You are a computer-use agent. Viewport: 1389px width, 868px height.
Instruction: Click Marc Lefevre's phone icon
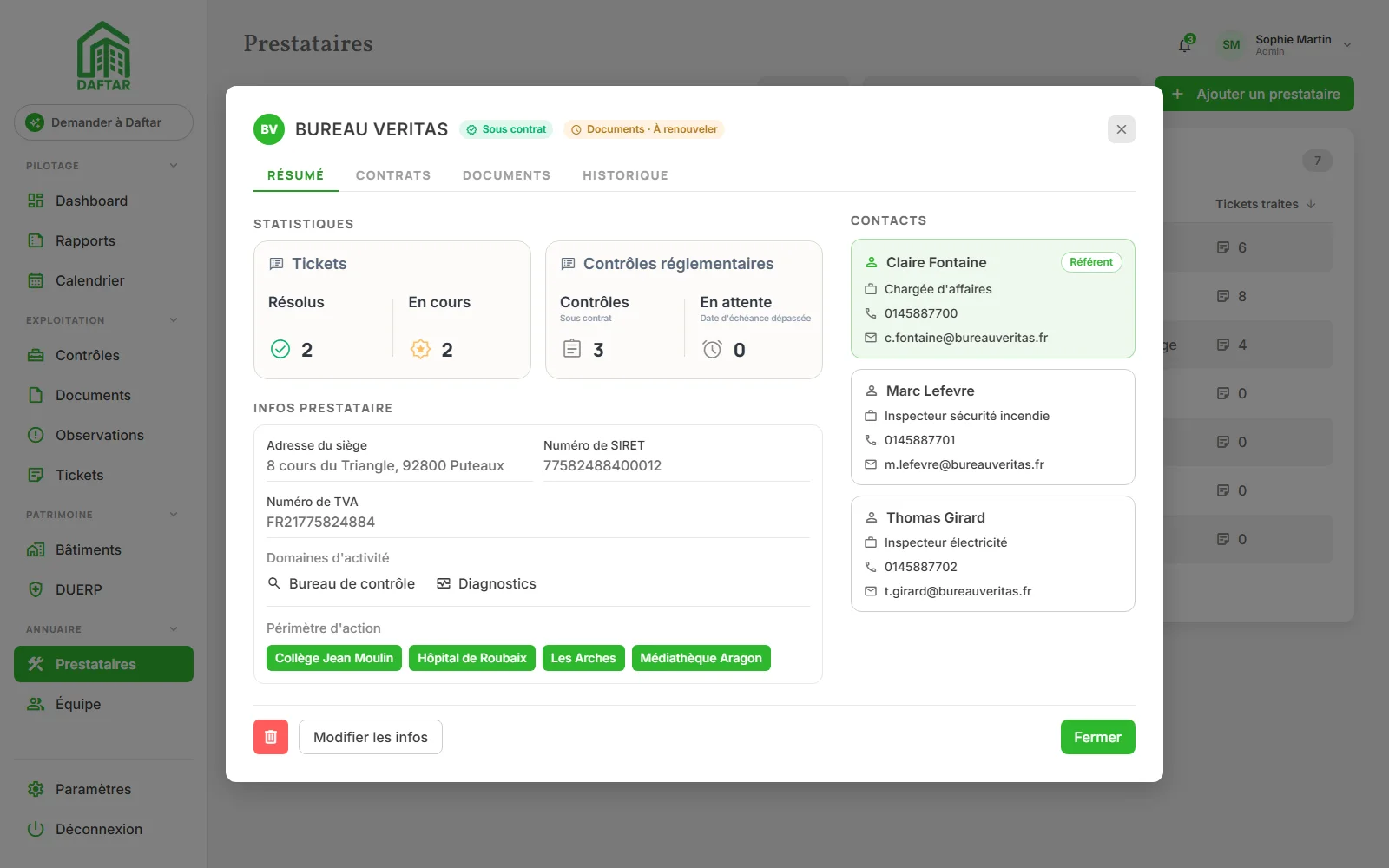(x=871, y=440)
